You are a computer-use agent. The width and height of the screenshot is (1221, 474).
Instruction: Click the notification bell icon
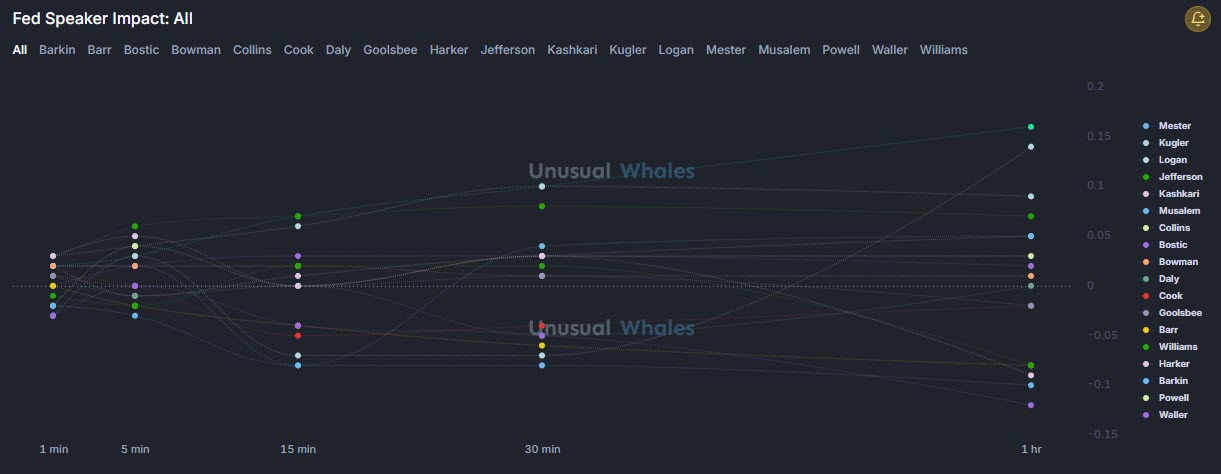(x=1196, y=18)
